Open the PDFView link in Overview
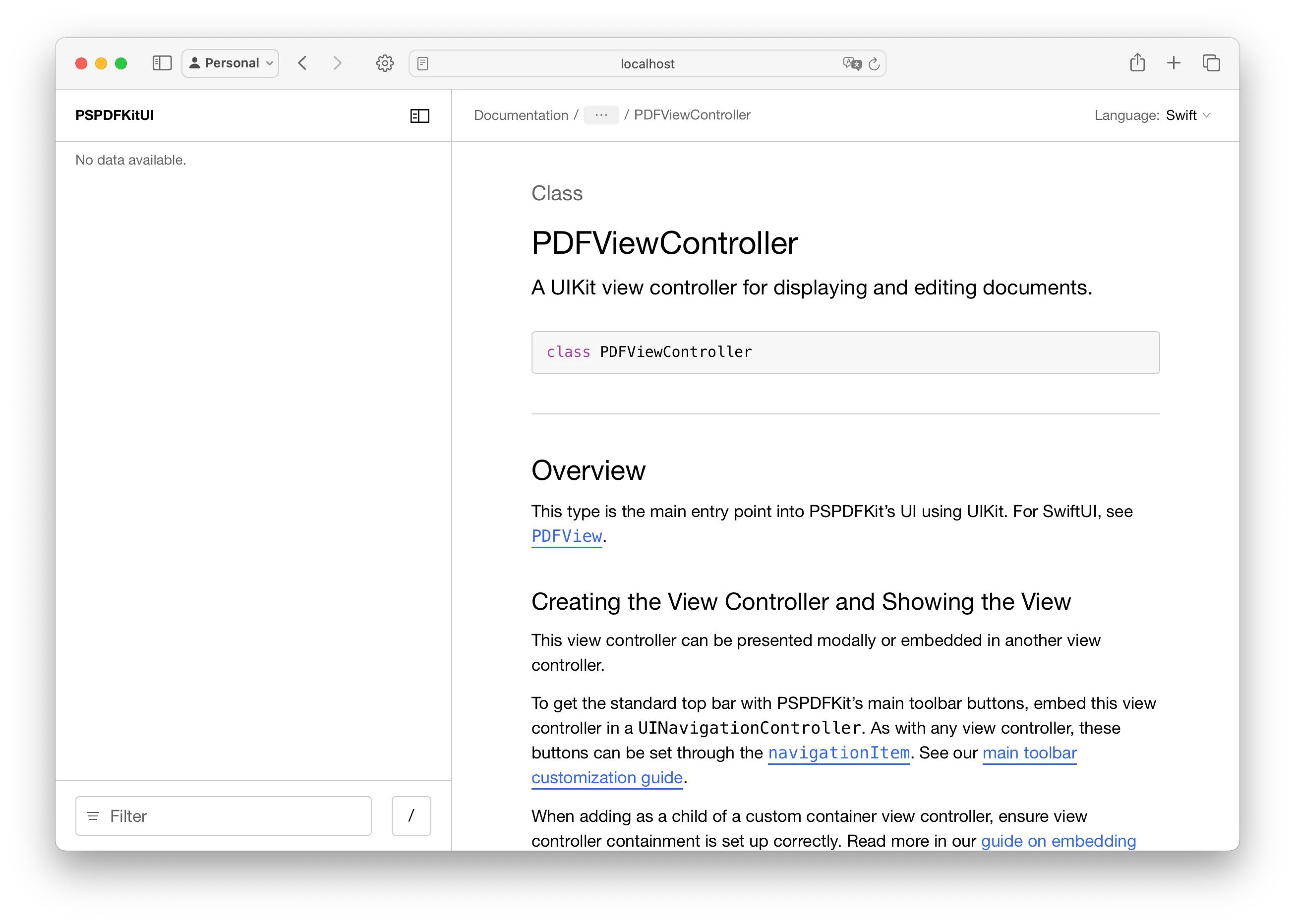Screen dimensions: 1295x924 566,536
